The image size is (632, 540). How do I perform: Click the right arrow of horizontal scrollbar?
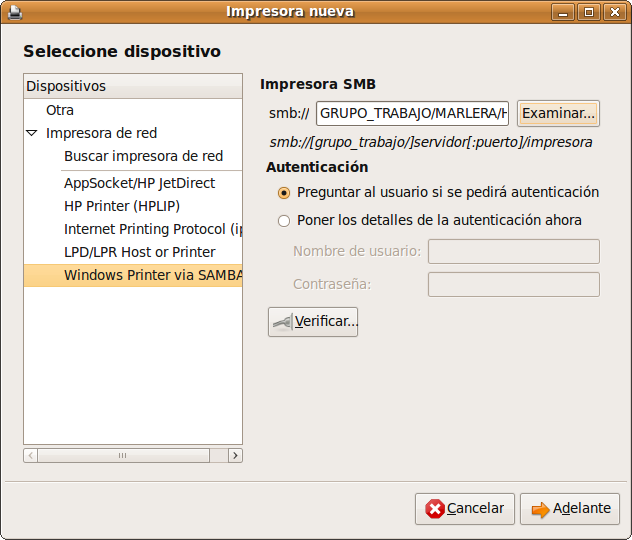(235, 455)
